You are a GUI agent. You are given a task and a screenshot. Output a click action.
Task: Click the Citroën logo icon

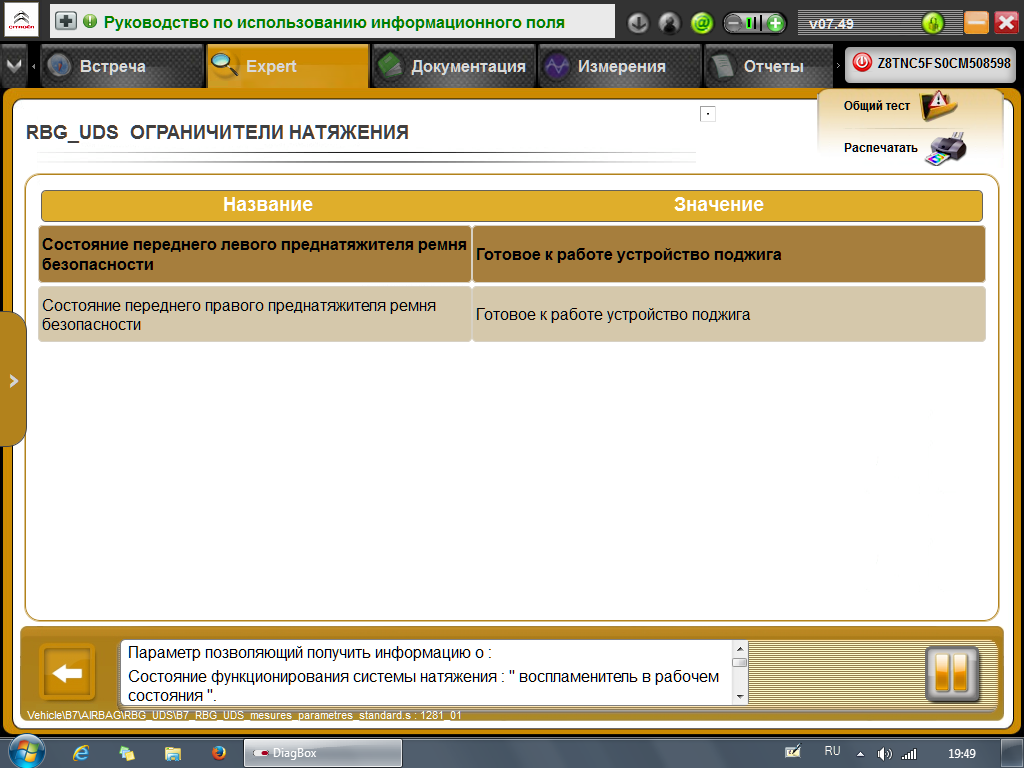[22, 20]
